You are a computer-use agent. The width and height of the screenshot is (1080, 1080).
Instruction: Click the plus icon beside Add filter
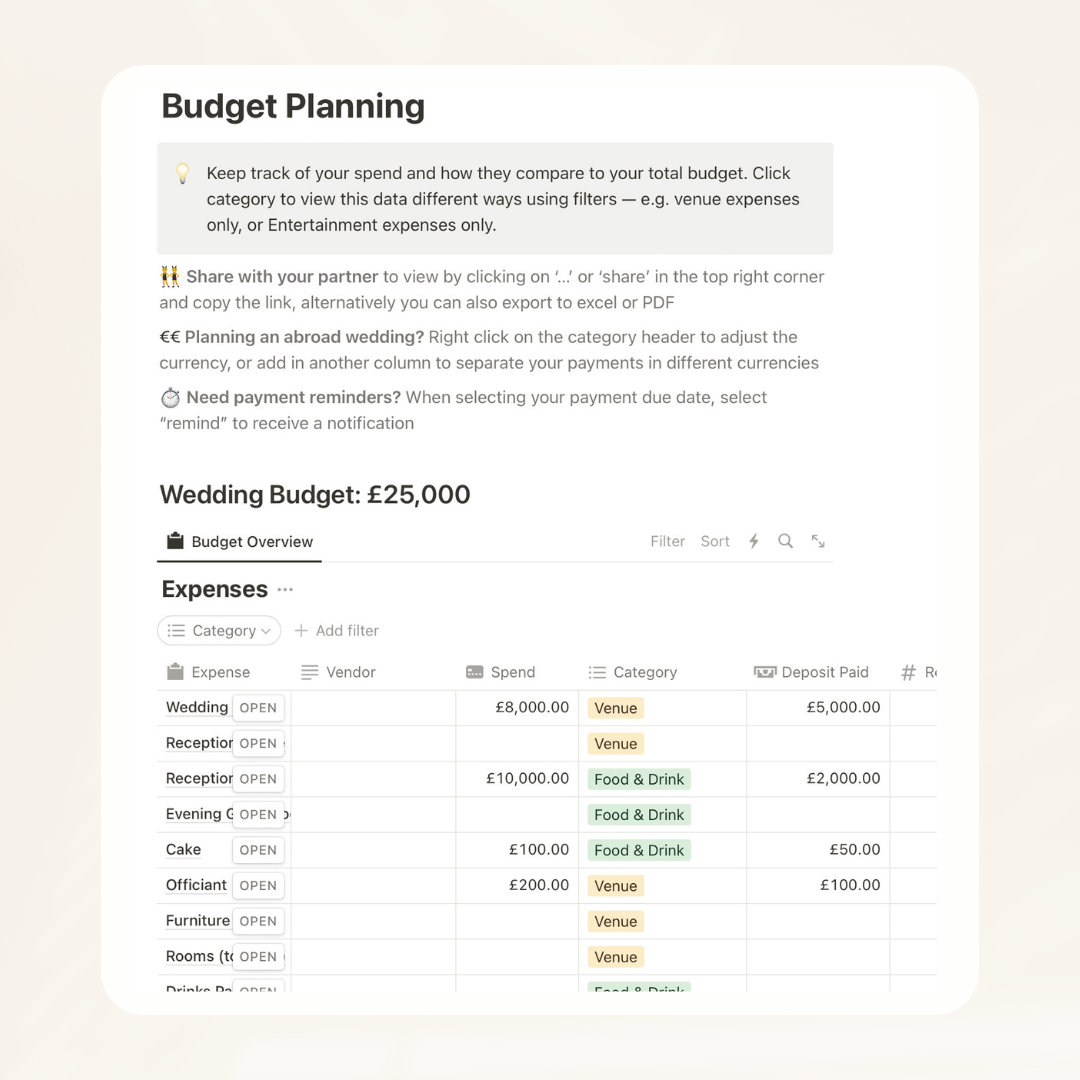click(x=301, y=631)
